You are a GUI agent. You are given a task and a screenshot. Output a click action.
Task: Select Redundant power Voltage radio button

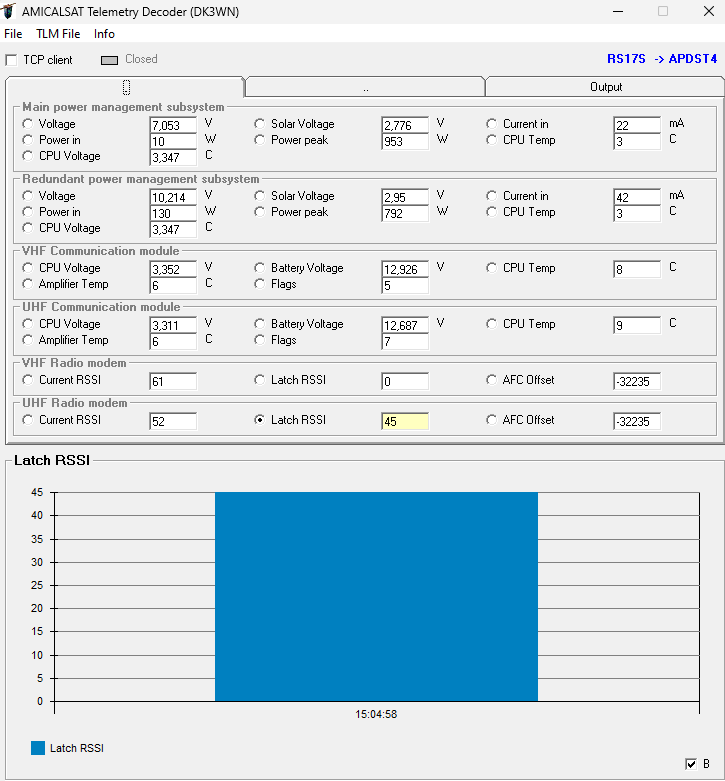click(27, 196)
